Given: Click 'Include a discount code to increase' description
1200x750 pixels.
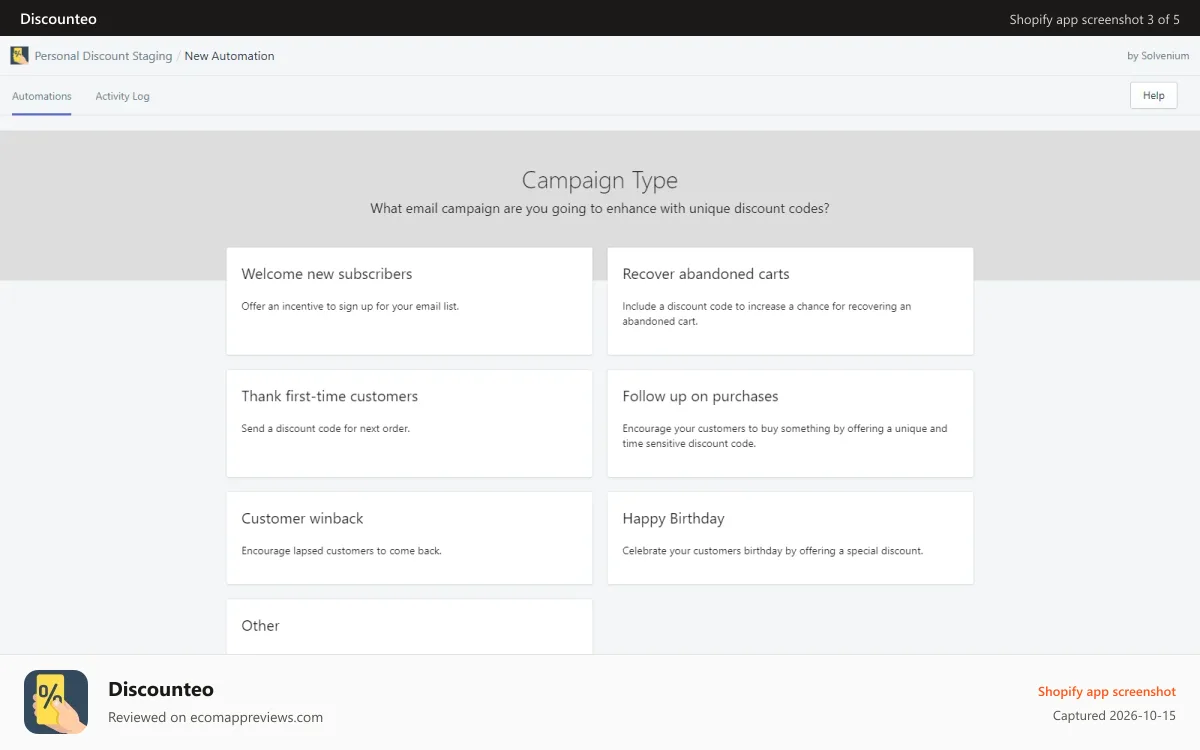Looking at the screenshot, I should click(767, 314).
